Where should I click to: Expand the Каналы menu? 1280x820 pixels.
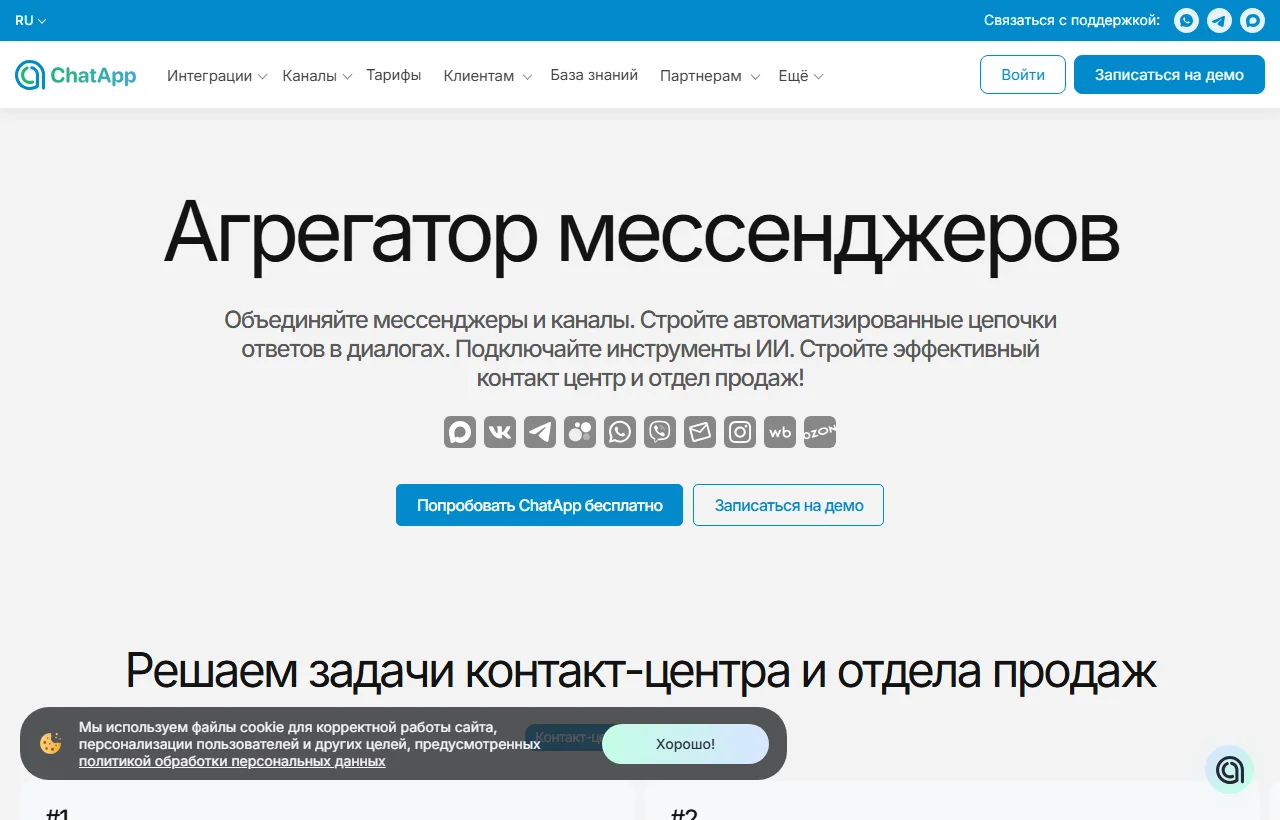(x=317, y=76)
